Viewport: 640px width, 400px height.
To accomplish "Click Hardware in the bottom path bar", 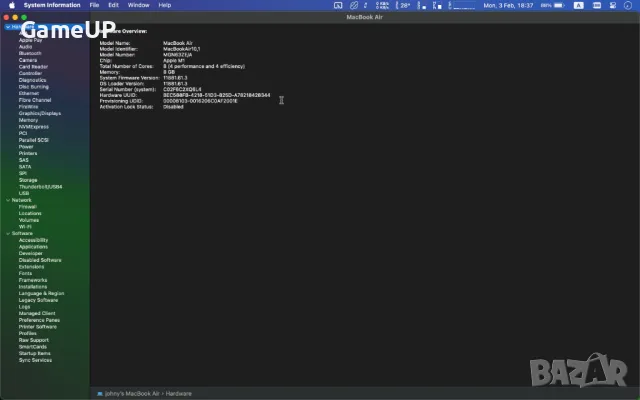I will tap(179, 393).
